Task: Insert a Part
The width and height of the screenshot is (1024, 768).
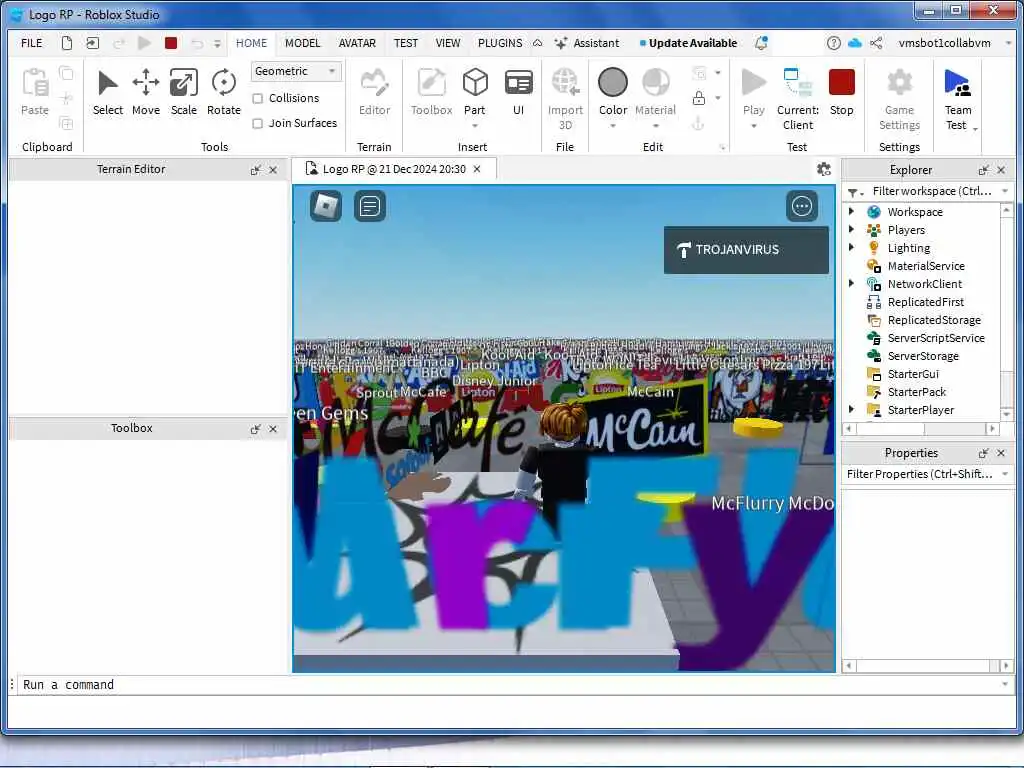Action: click(x=475, y=98)
